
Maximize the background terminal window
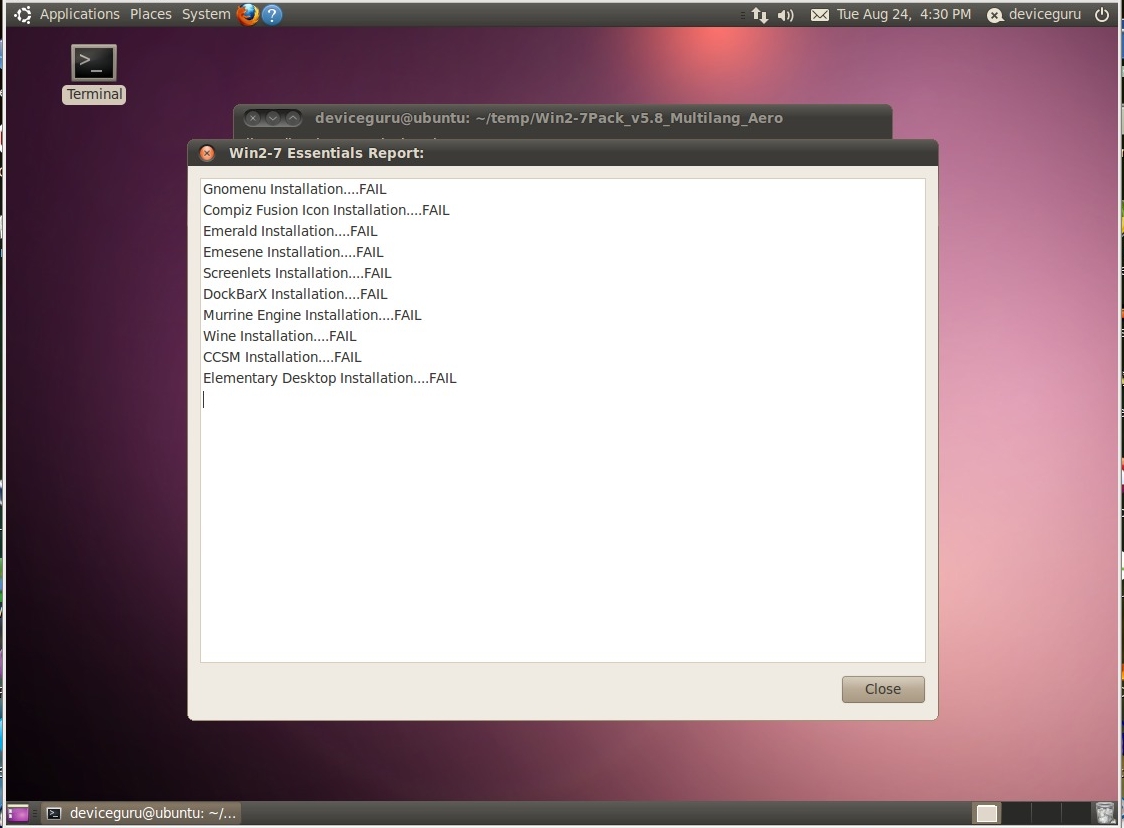pos(293,118)
